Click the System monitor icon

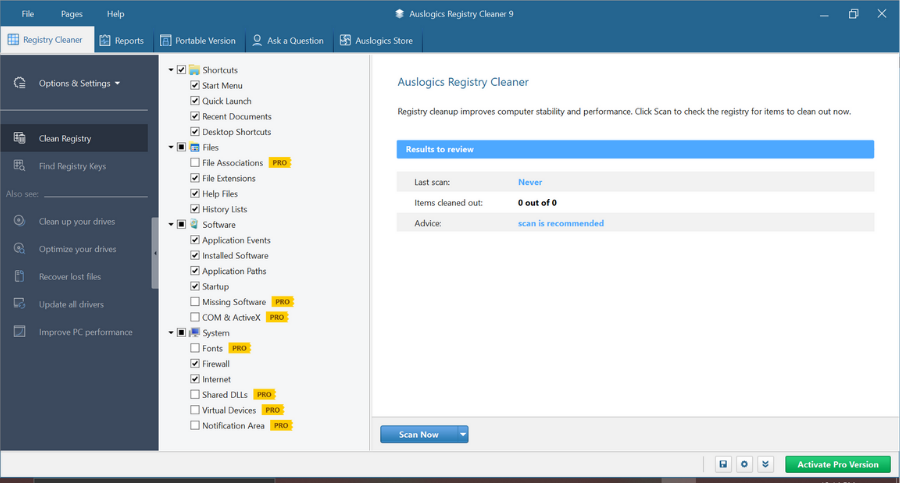[x=195, y=333]
